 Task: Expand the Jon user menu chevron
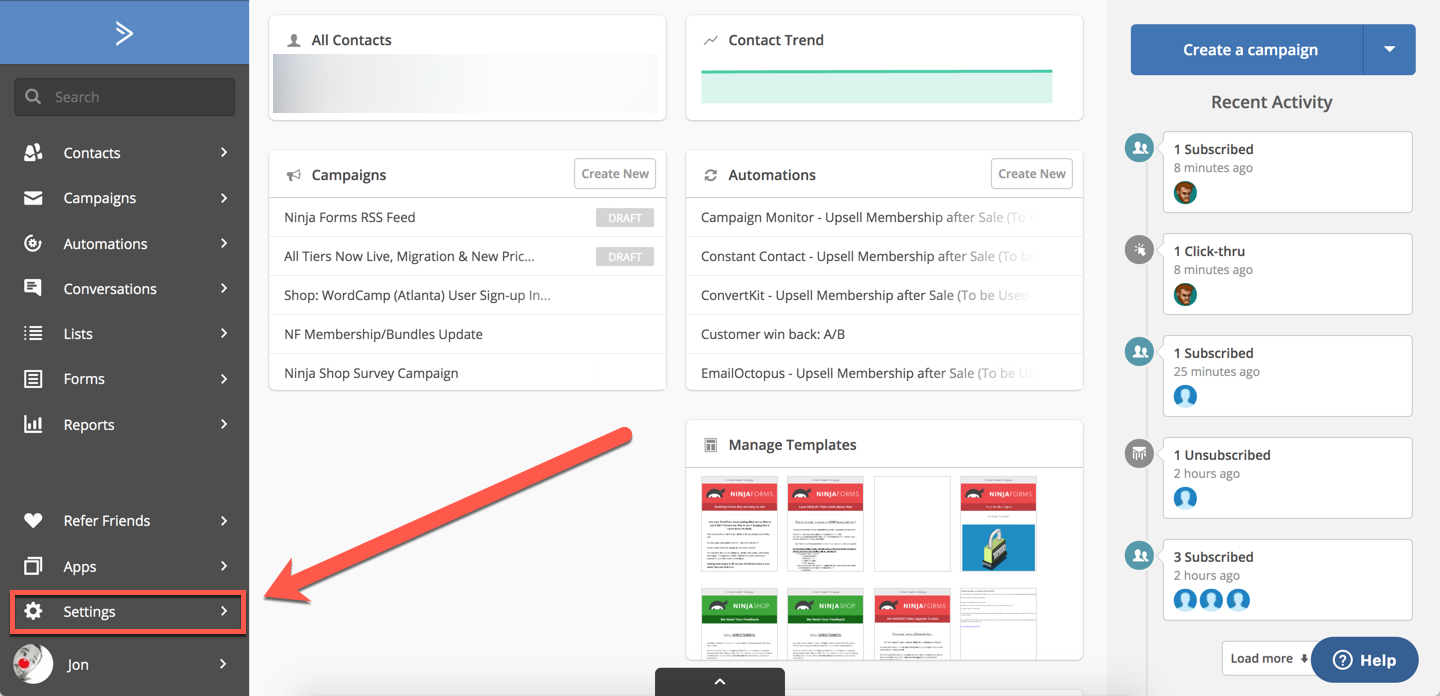[x=223, y=664]
